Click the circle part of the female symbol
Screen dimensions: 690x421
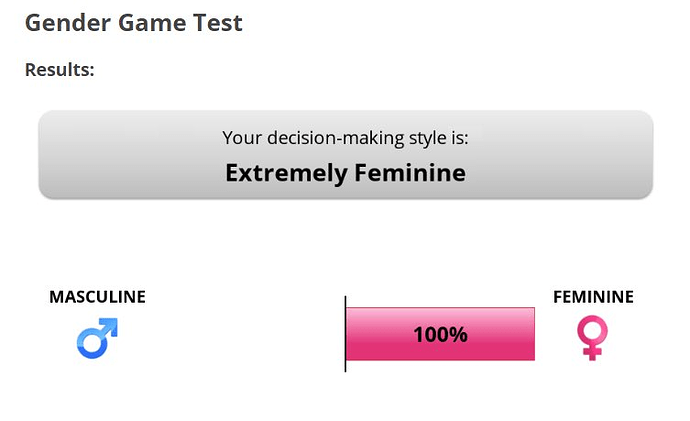pos(592,330)
